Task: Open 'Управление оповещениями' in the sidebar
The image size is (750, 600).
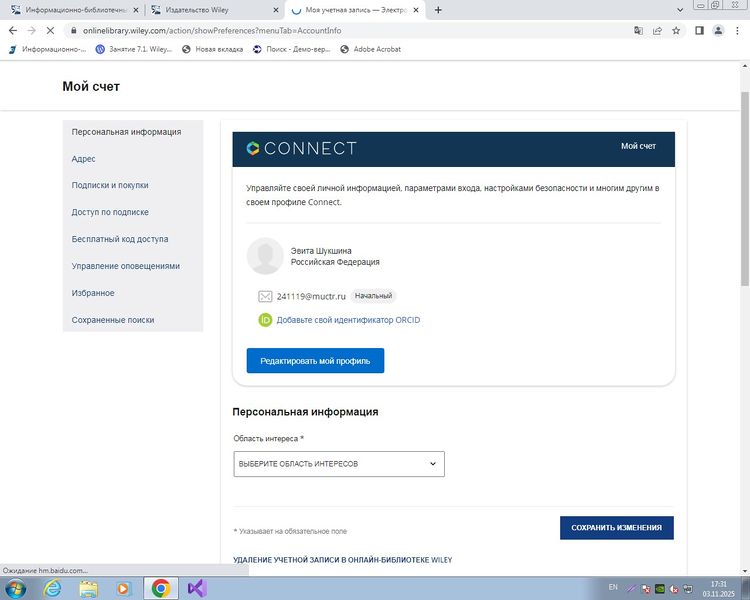Action: (x=125, y=266)
